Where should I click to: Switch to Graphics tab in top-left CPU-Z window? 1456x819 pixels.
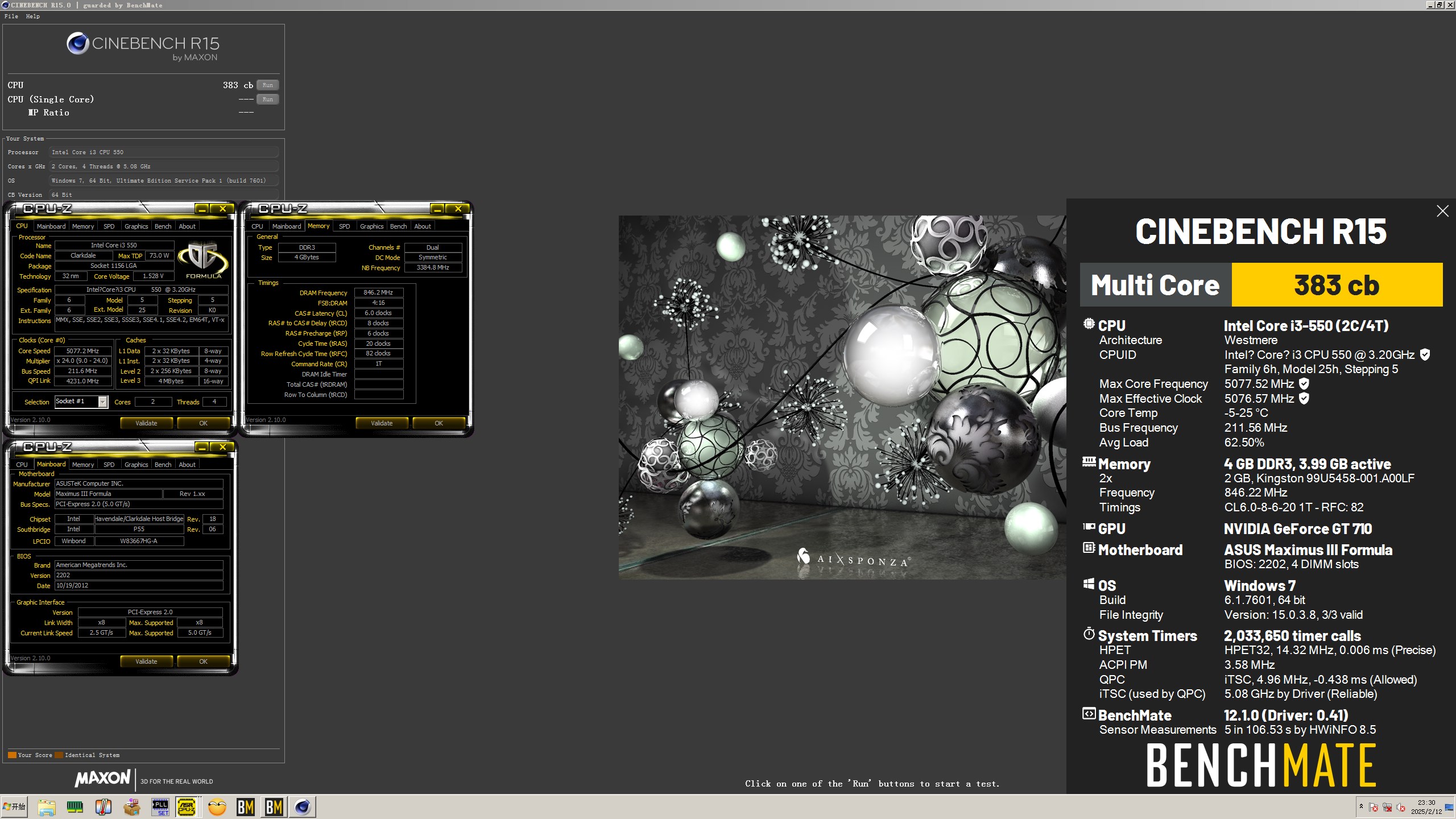[x=136, y=226]
